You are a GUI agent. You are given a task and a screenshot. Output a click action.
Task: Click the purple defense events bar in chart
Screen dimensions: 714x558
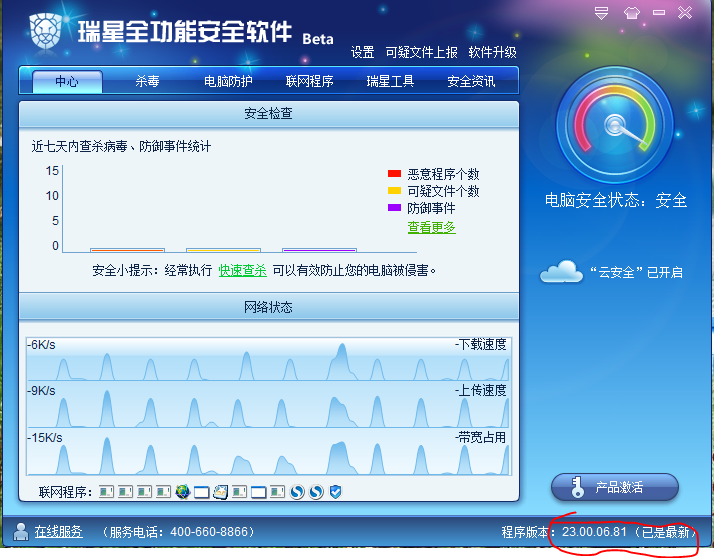(319, 250)
